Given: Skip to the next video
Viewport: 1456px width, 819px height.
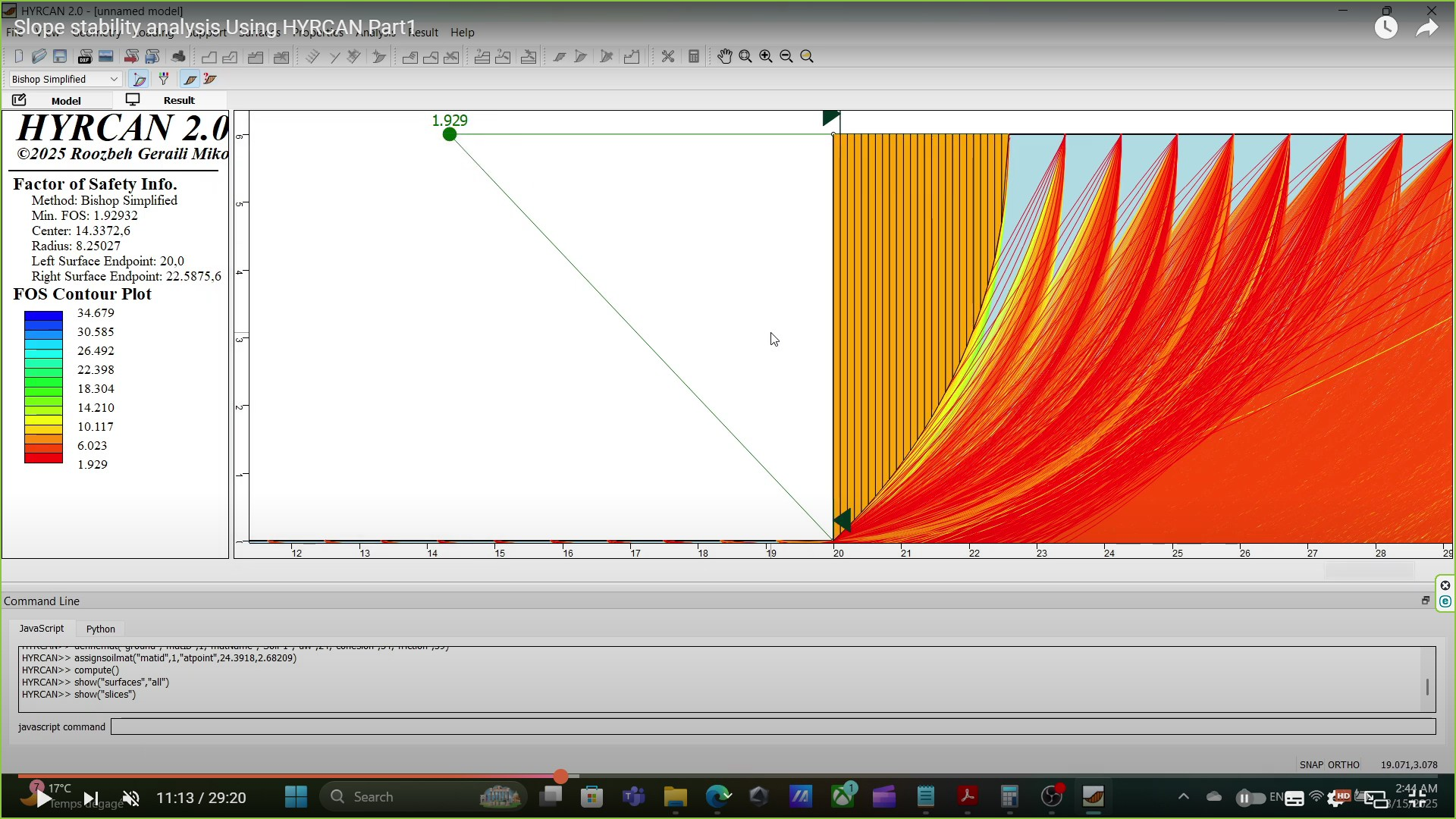Looking at the screenshot, I should [x=90, y=798].
